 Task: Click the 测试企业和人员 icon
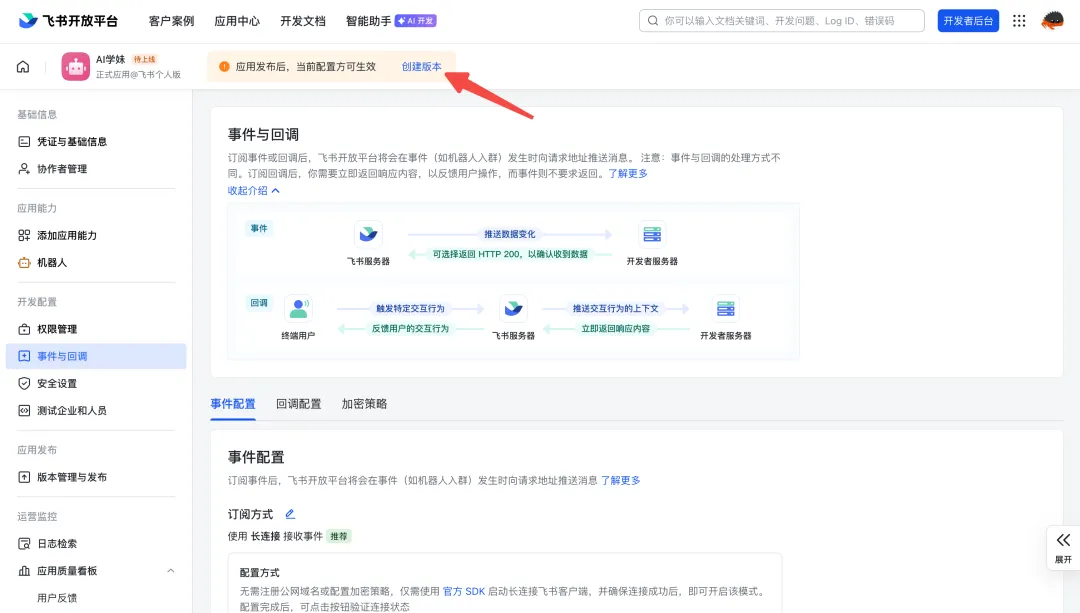tap(24, 411)
